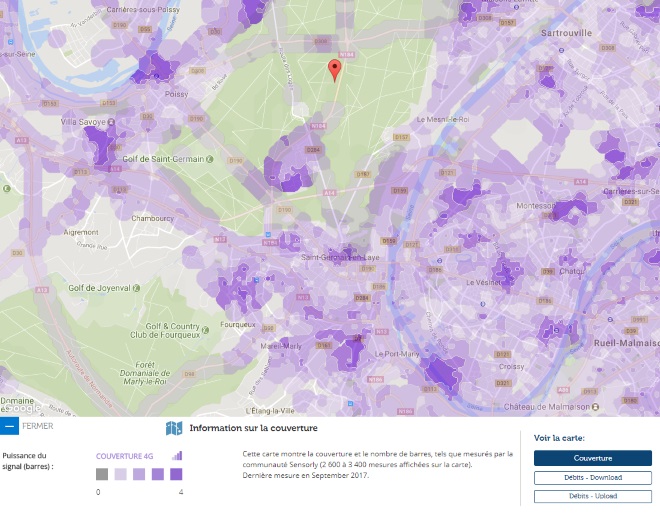Switch to Débits - Upload map
Screen dimensions: 660x517
pyautogui.click(x=592, y=496)
